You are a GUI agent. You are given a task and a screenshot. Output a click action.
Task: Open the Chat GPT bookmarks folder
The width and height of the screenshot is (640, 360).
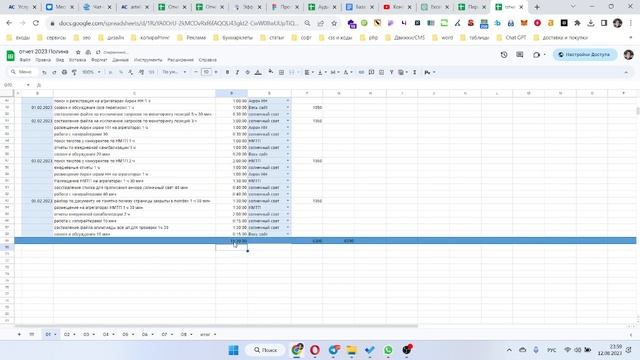point(511,38)
